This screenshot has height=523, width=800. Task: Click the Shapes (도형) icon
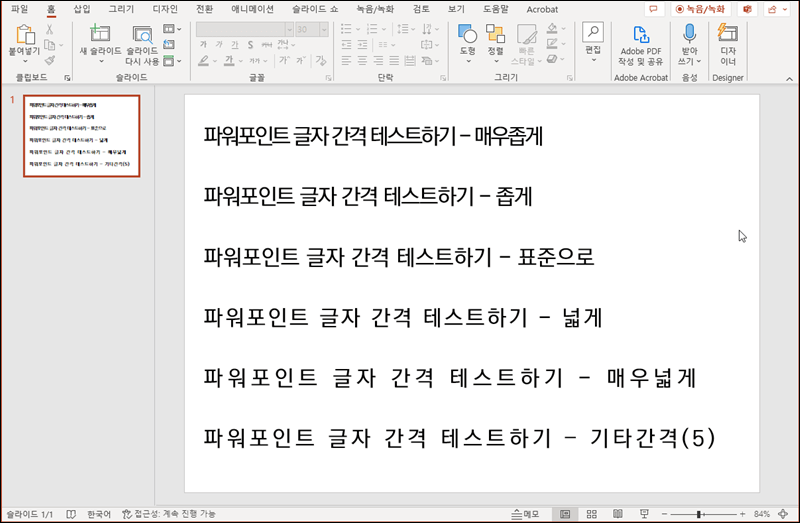[468, 34]
